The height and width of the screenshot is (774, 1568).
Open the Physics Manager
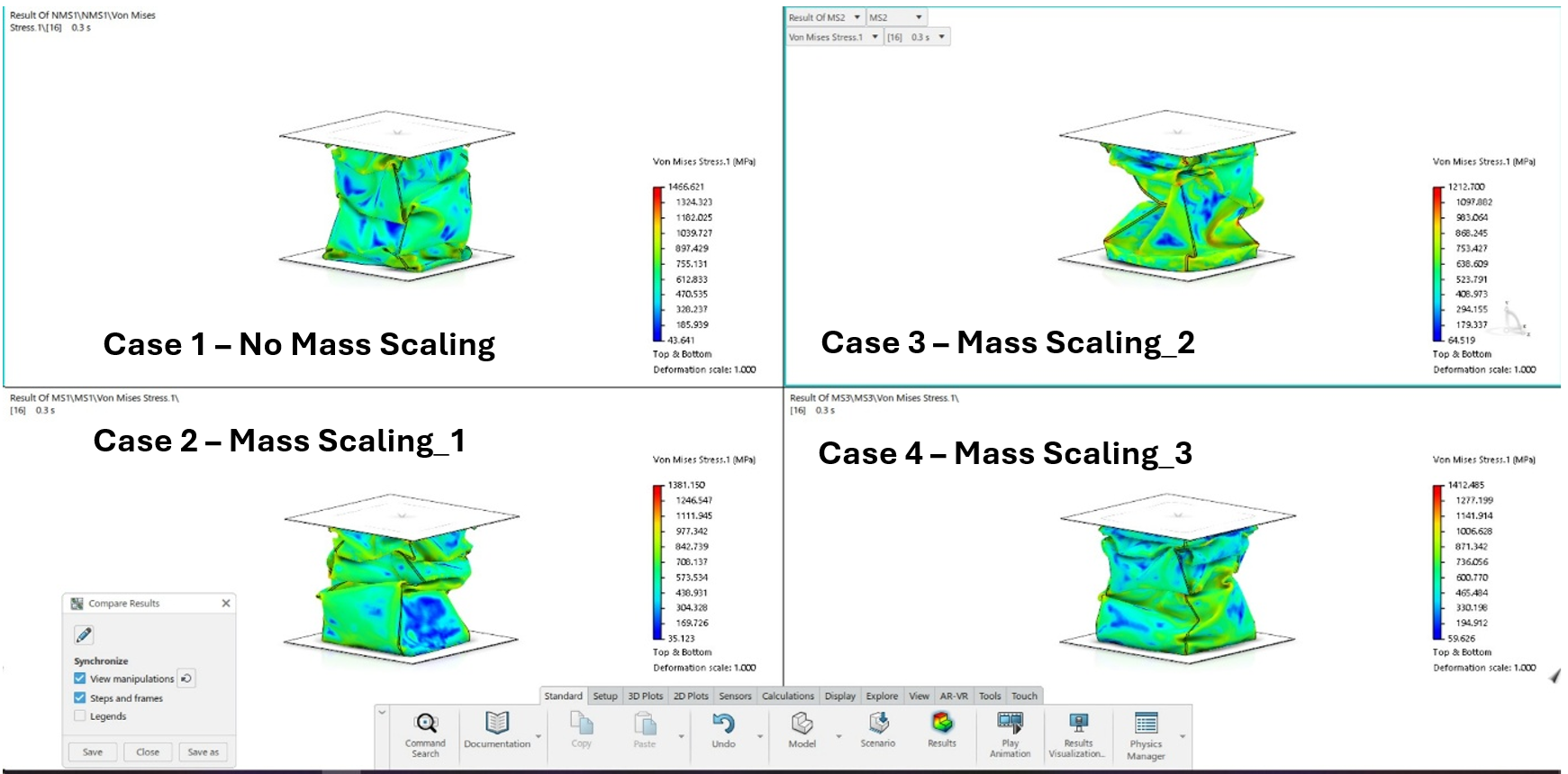[x=1146, y=724]
